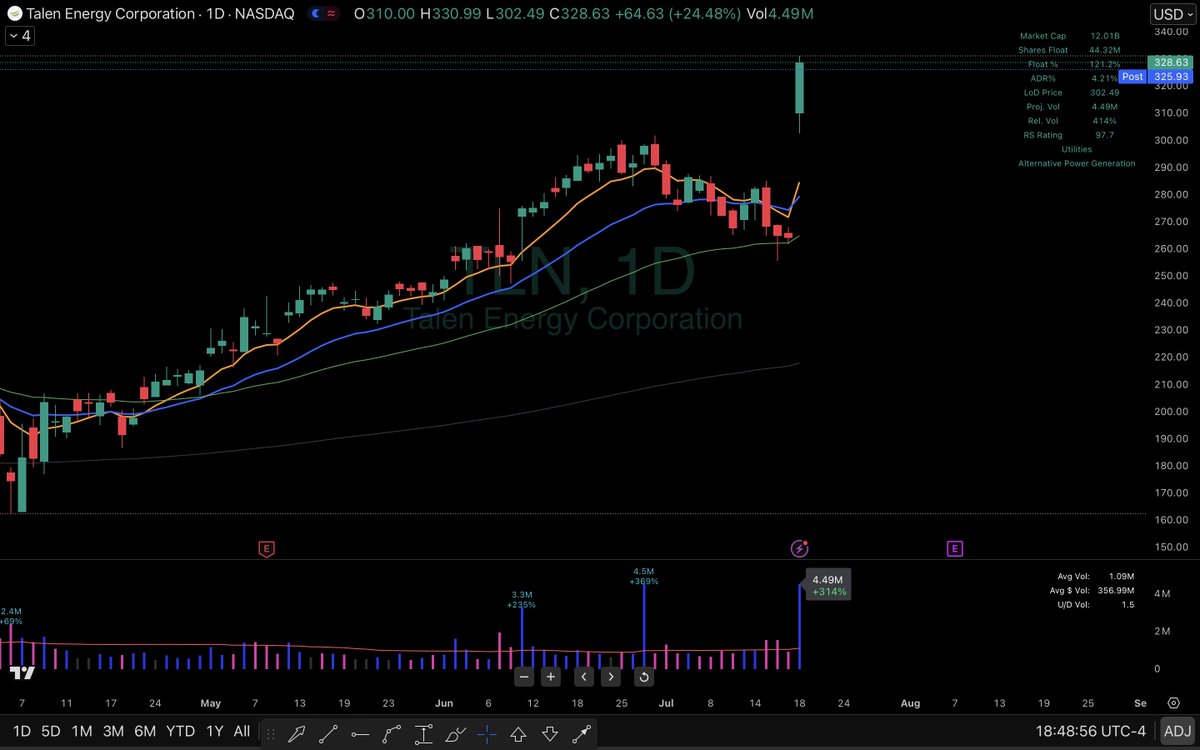Switch to YTD time range
Image resolution: width=1200 pixels, height=750 pixels.
point(180,731)
